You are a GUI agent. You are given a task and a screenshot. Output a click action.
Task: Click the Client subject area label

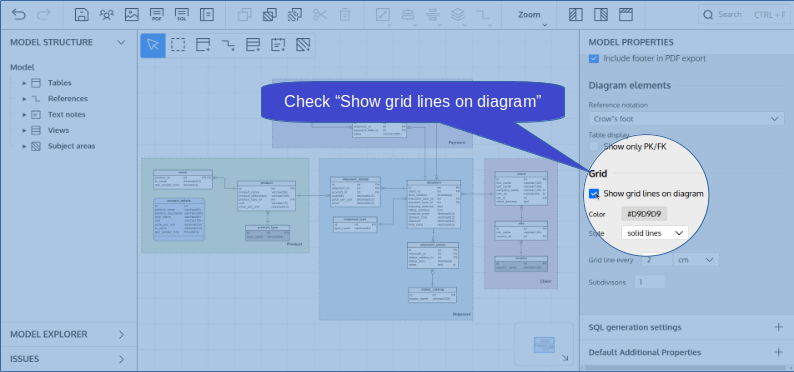545,281
